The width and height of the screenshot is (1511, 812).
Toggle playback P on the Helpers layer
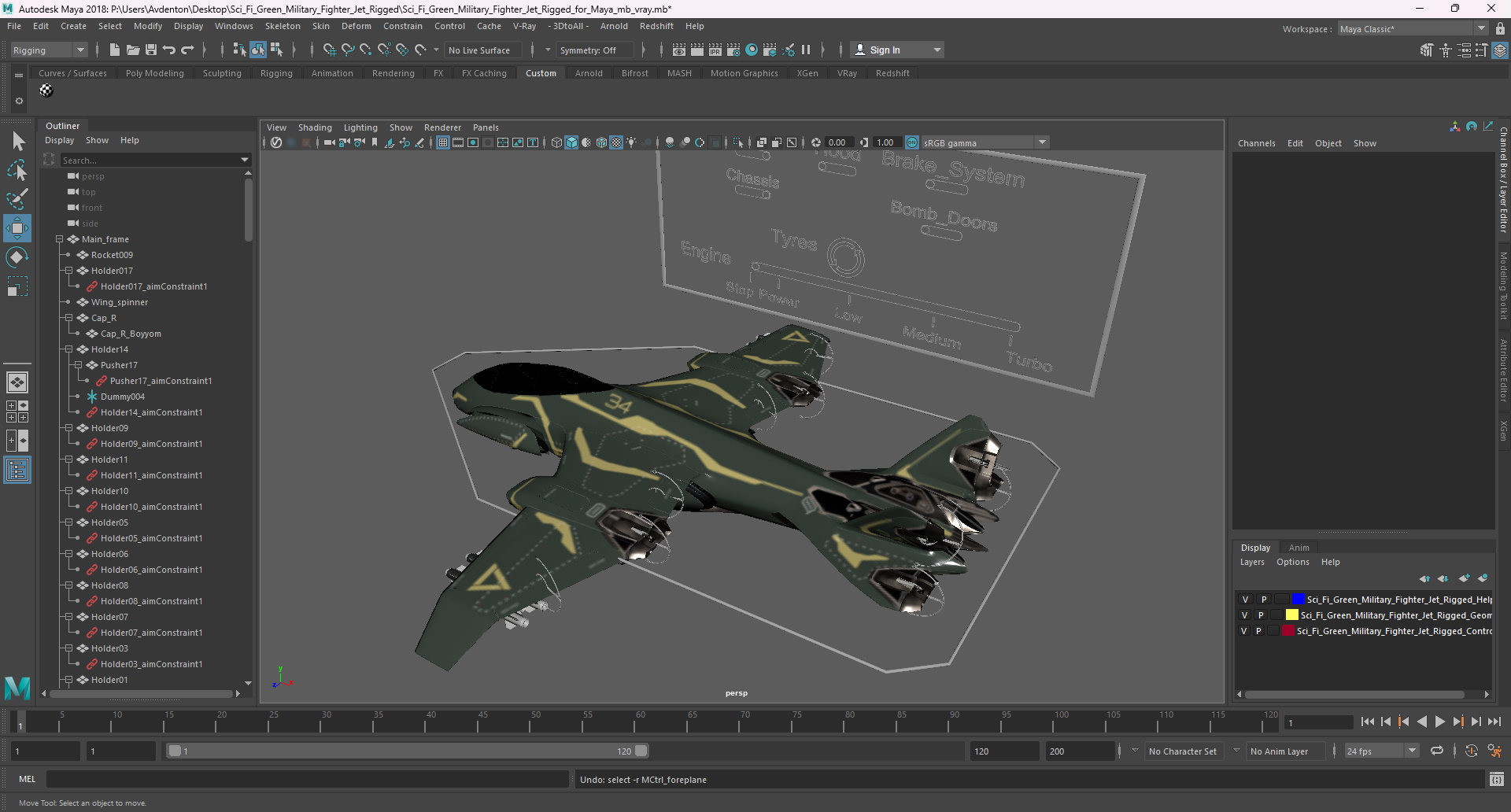point(1263,600)
